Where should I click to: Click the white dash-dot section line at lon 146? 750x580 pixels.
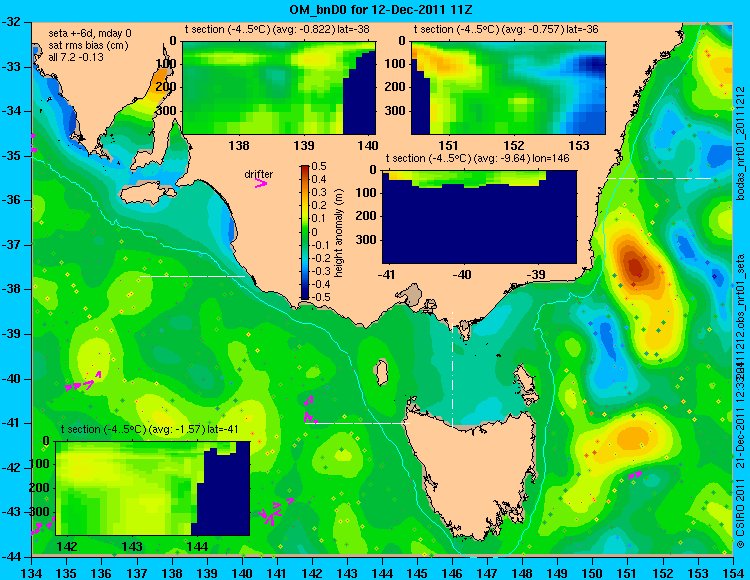tap(452, 368)
